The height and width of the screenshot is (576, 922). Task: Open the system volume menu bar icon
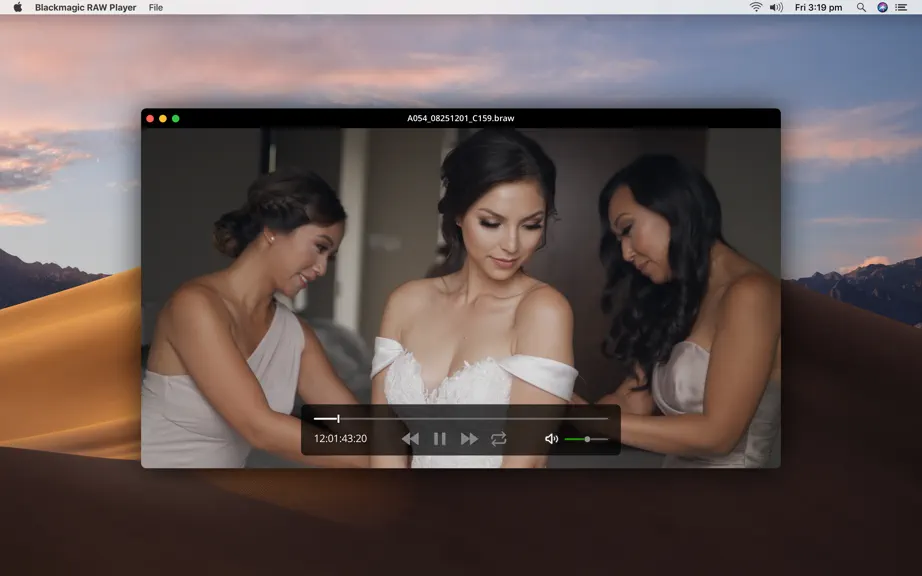(x=776, y=7)
